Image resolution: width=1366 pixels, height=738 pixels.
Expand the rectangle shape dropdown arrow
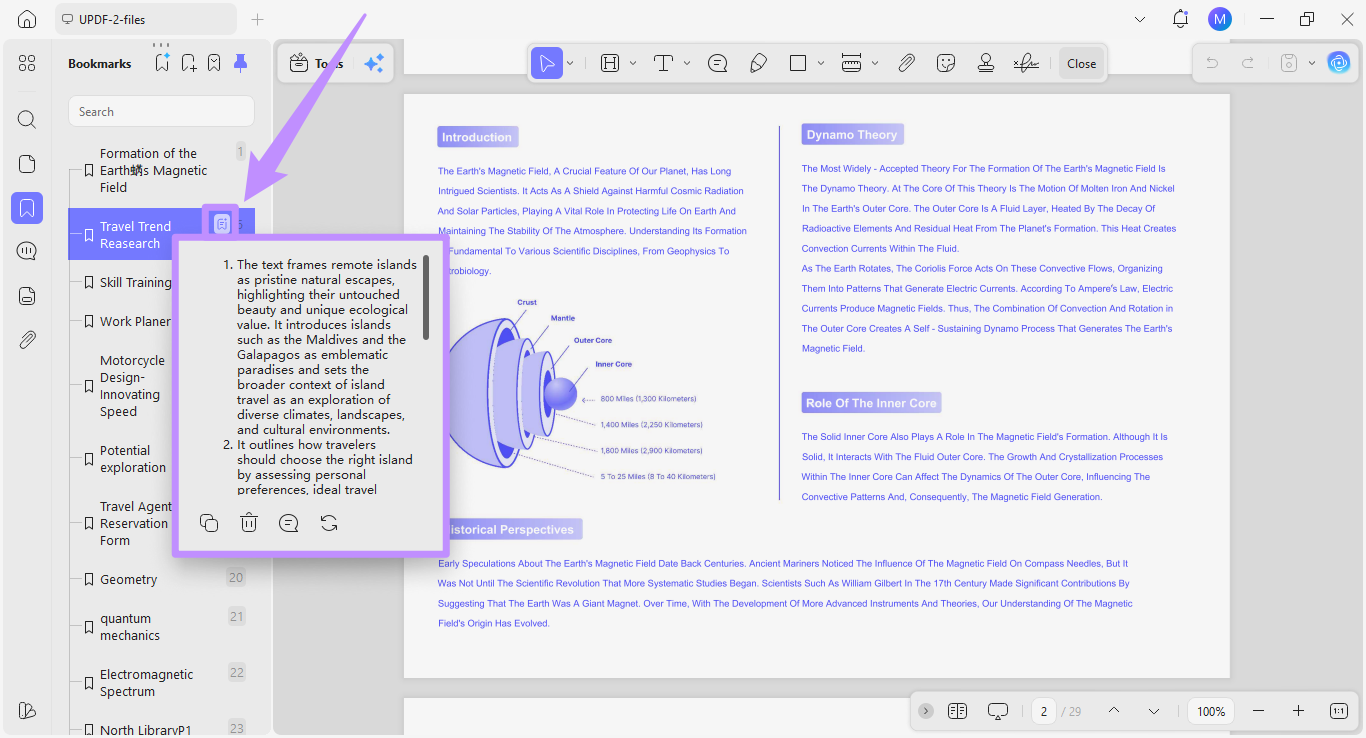821,63
